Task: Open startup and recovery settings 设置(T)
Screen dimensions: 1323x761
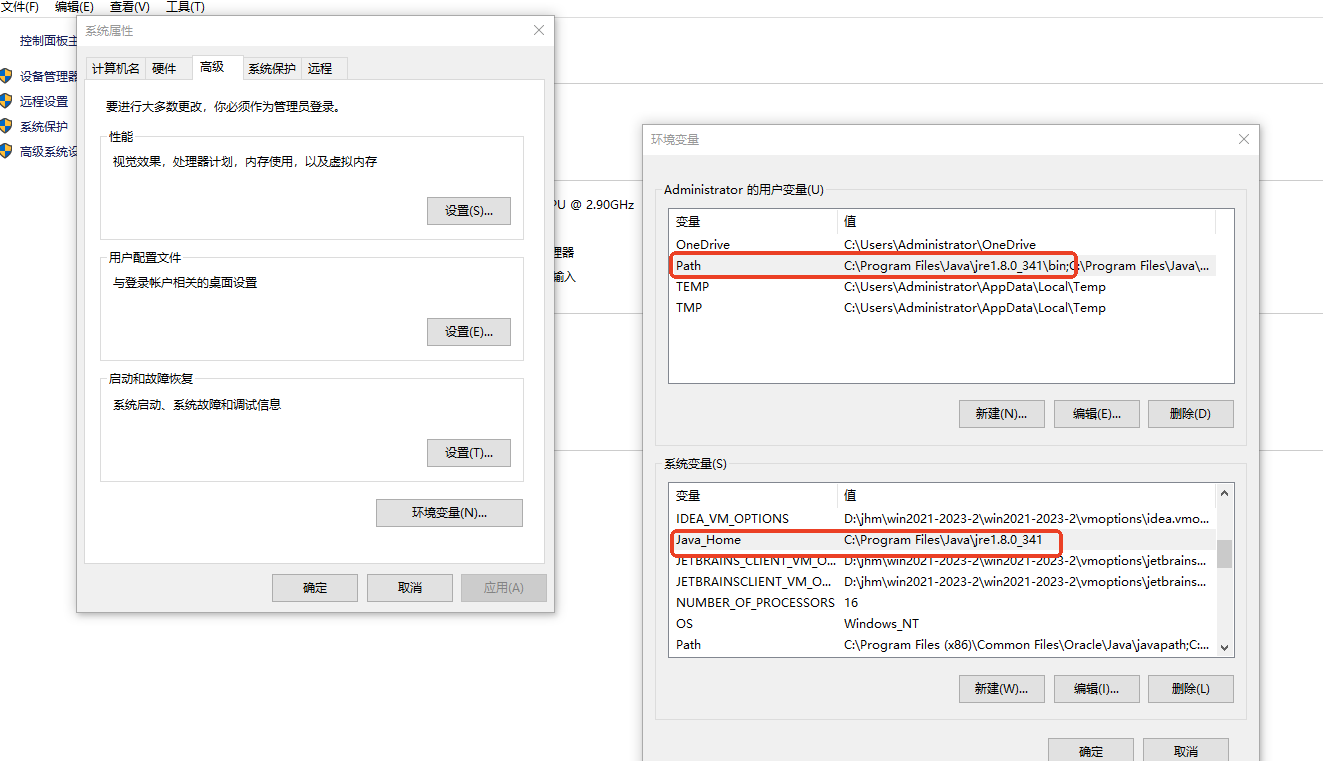Action: [x=468, y=452]
